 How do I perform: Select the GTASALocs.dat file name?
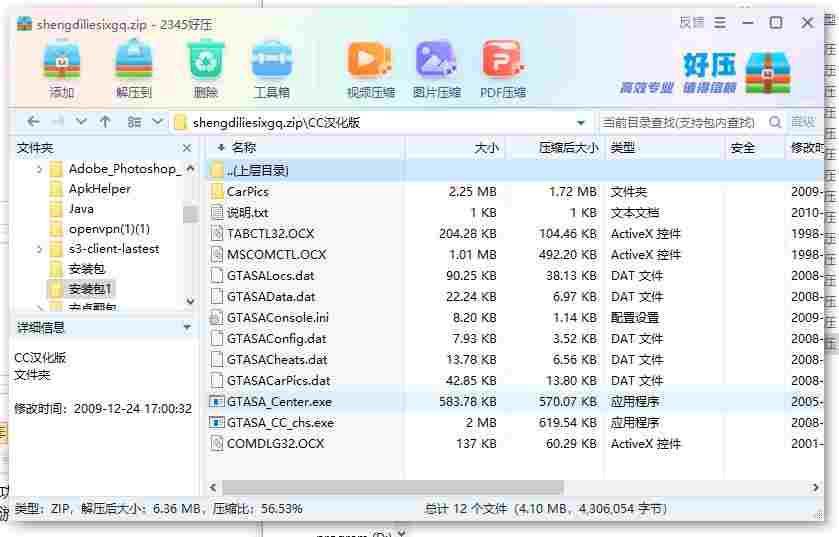coord(270,275)
